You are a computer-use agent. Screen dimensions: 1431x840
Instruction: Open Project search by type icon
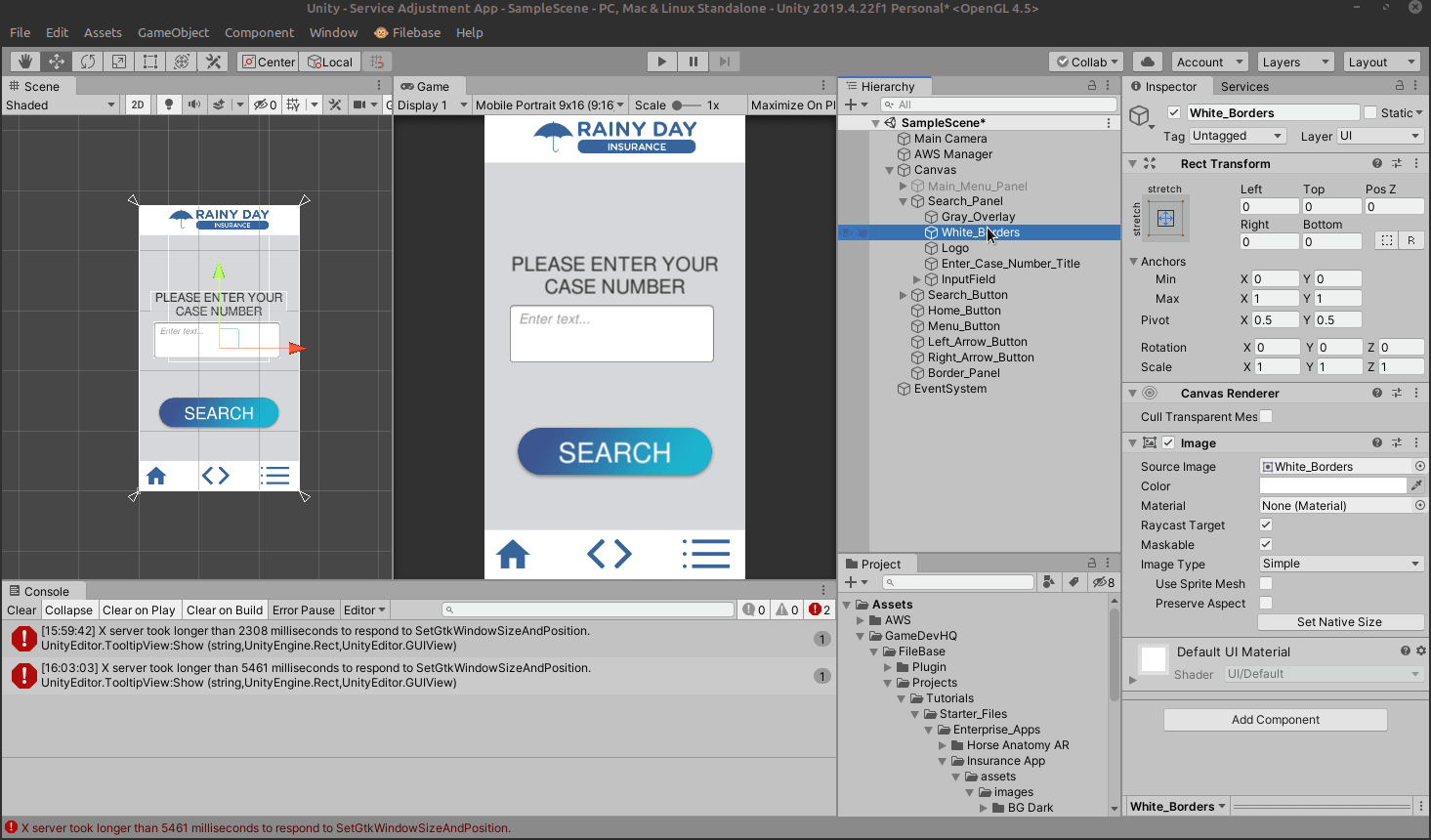pyautogui.click(x=1049, y=582)
